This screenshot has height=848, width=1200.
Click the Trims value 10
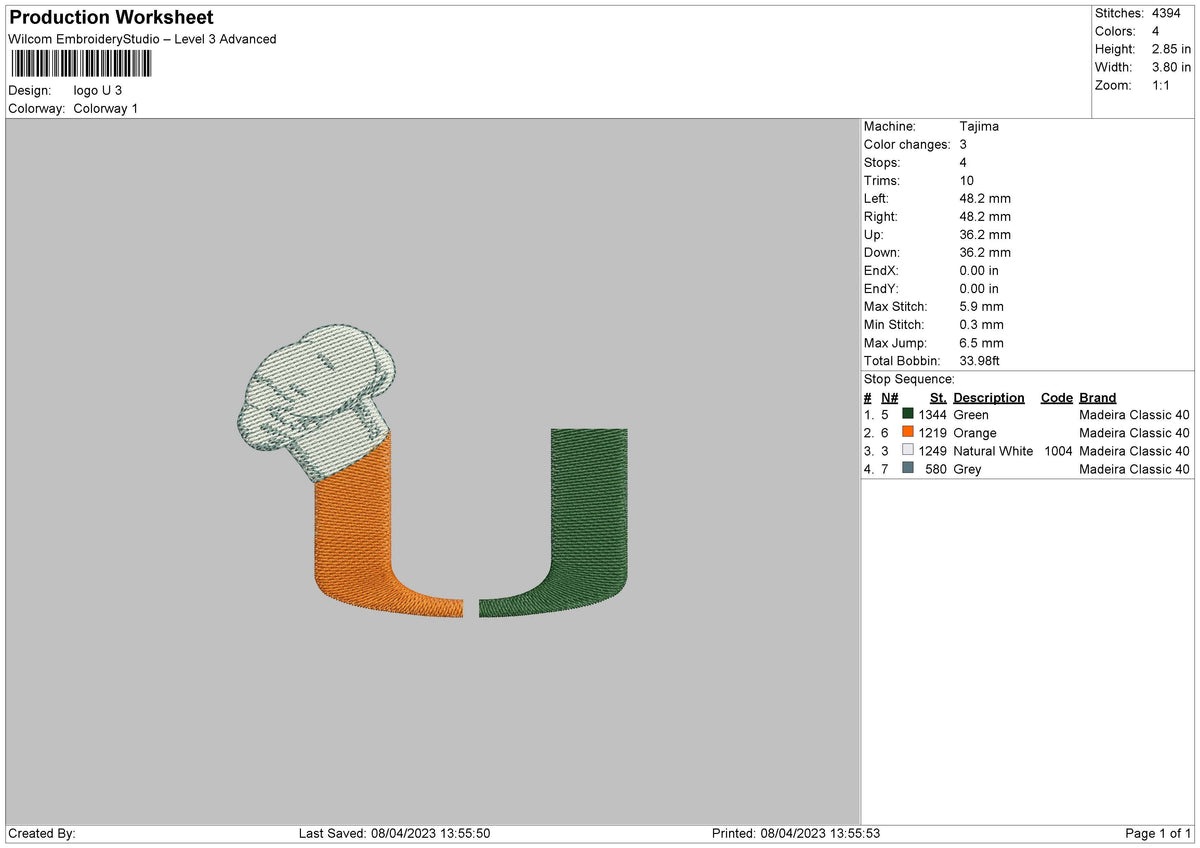[966, 180]
